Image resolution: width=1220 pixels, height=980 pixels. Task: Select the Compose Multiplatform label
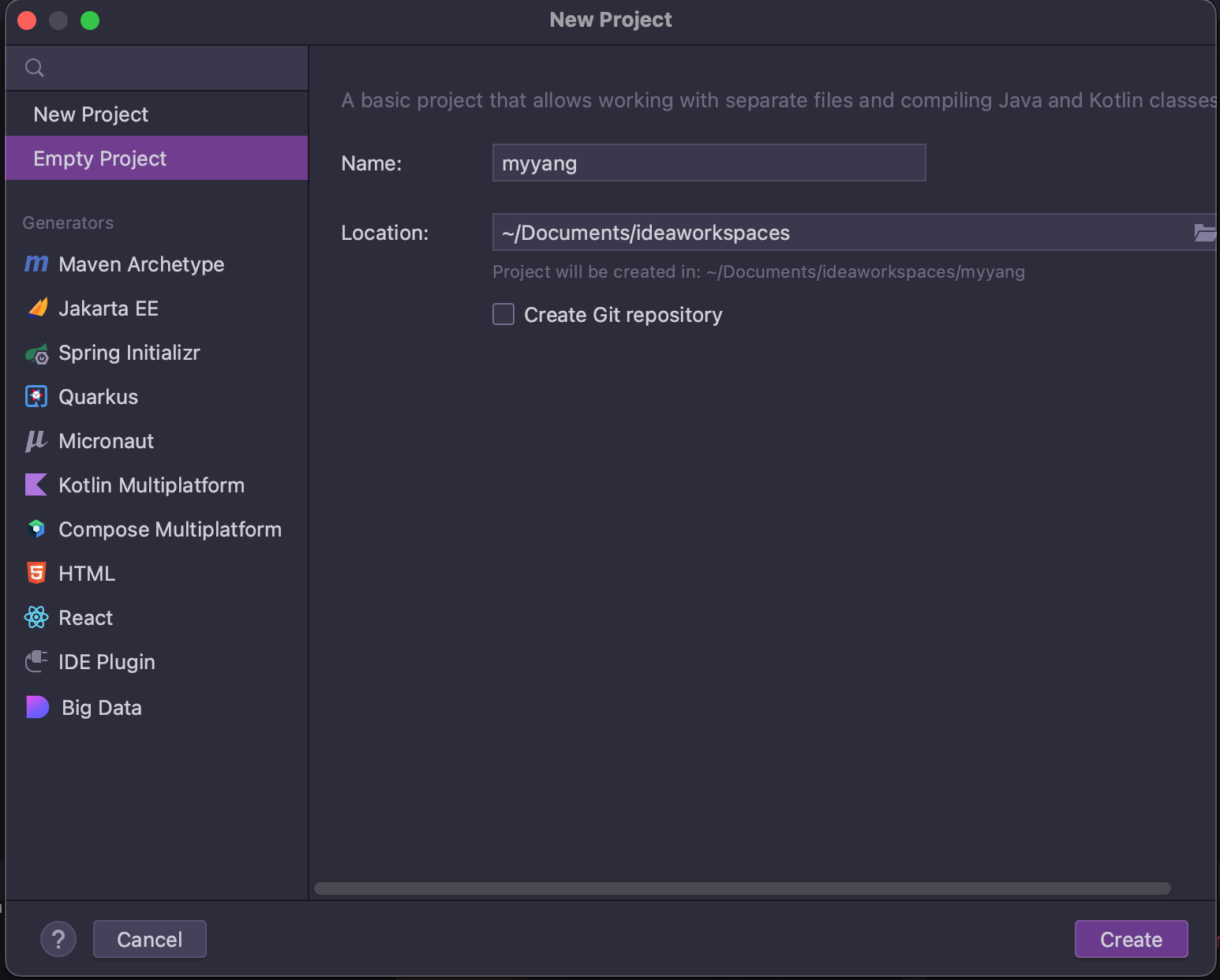click(x=170, y=529)
